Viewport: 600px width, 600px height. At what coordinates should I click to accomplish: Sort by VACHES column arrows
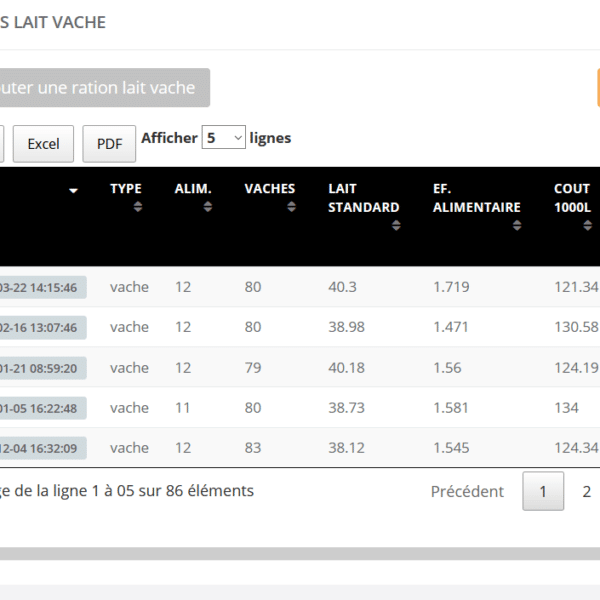point(291,207)
